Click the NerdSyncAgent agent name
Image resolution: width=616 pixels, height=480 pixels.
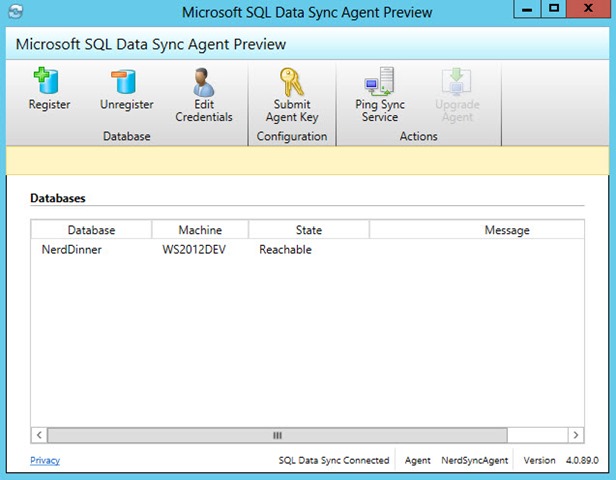(x=475, y=460)
